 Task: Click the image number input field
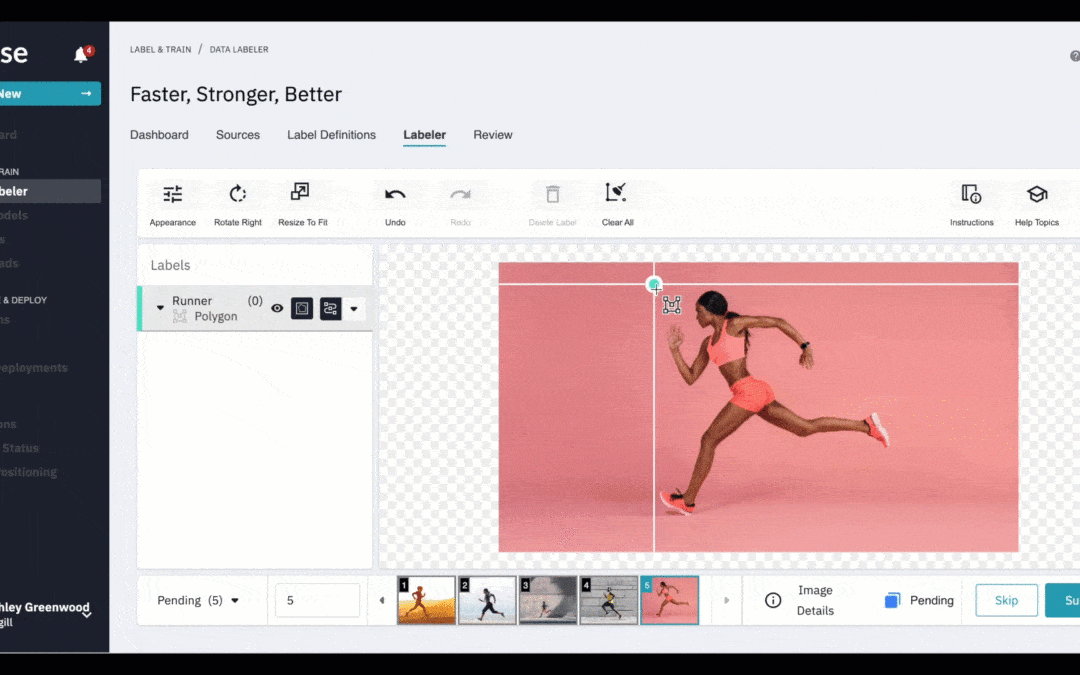[x=318, y=601]
